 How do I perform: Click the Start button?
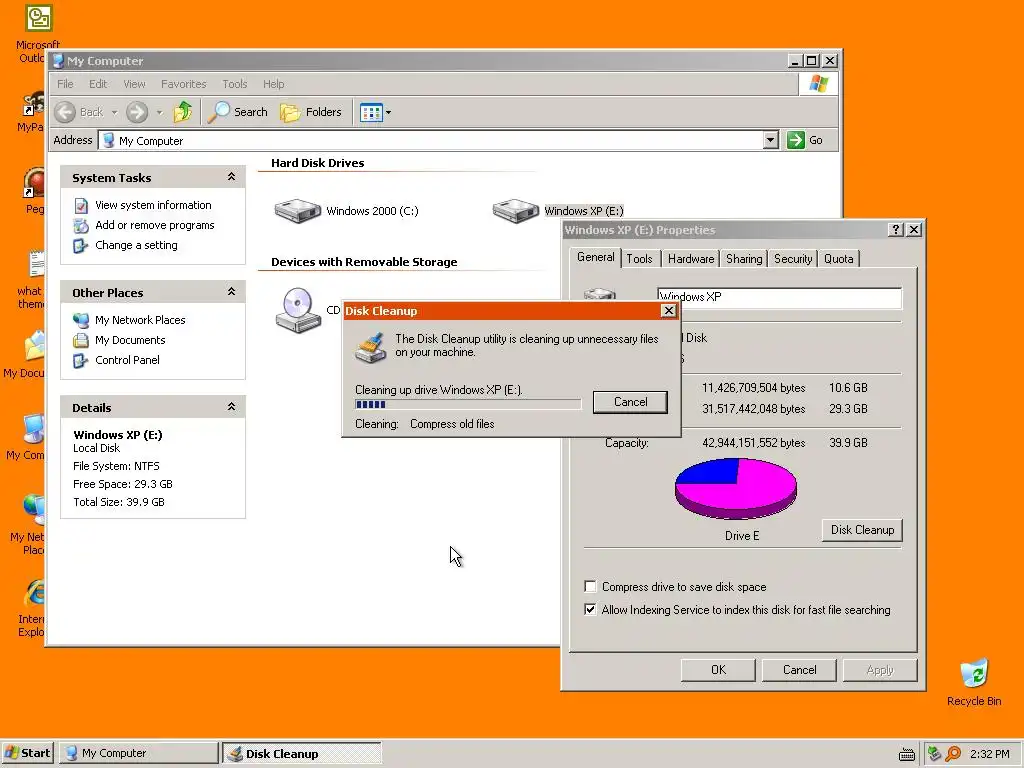click(x=27, y=753)
